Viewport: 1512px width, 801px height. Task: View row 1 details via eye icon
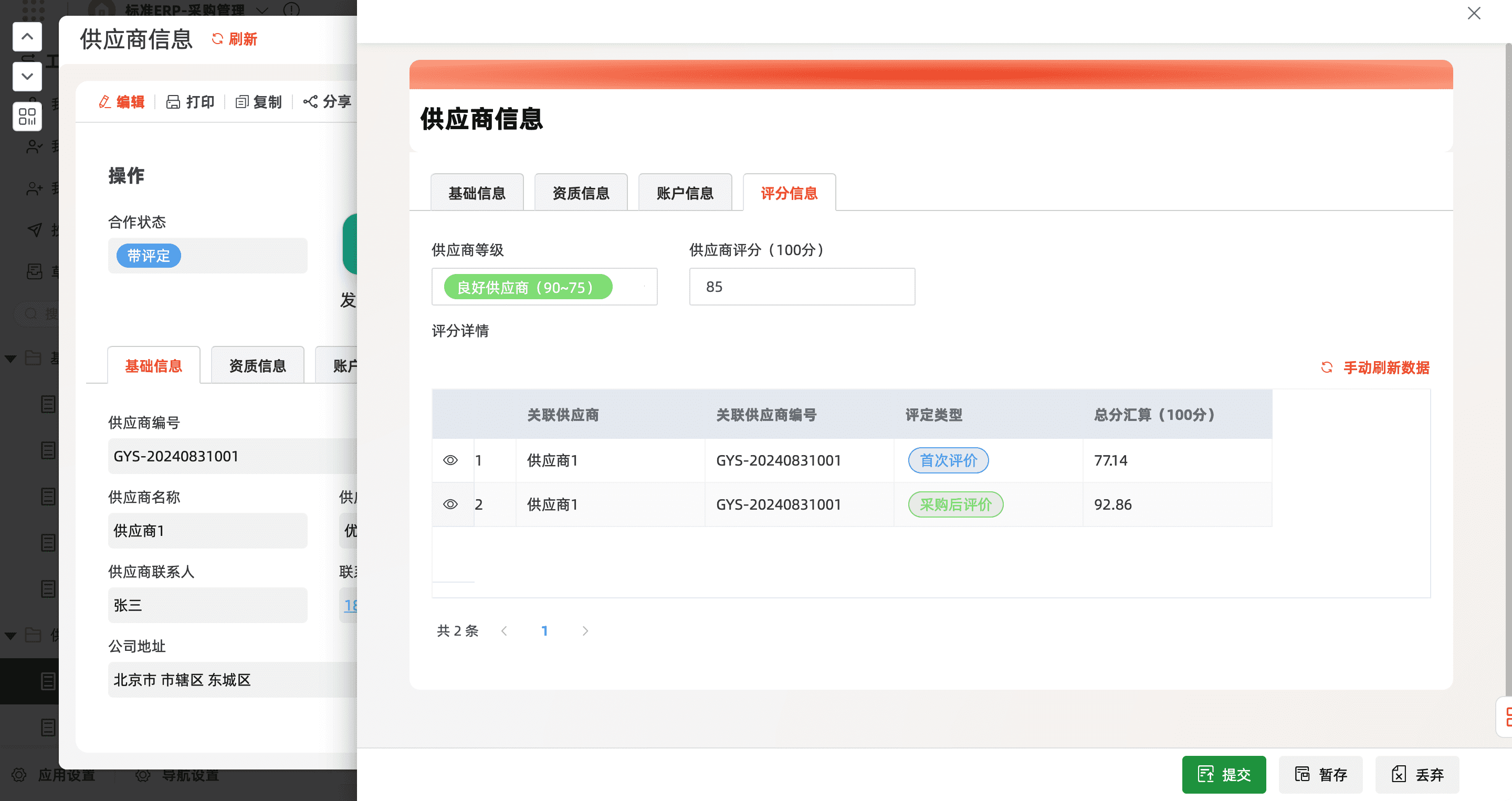point(450,460)
